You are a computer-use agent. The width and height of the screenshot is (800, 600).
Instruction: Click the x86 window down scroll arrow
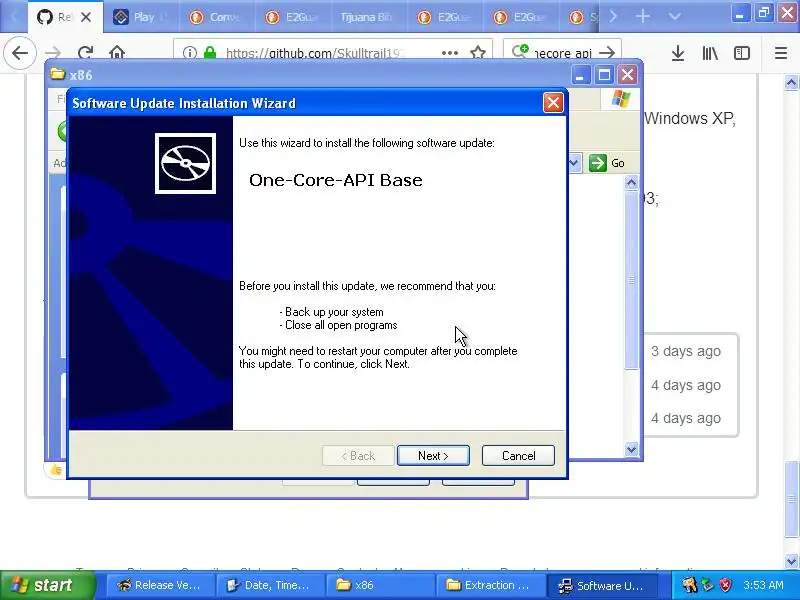(631, 449)
